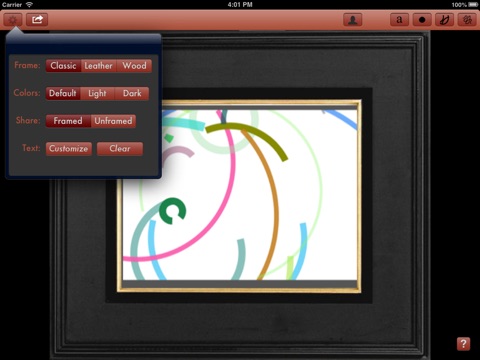Select Framed sharing mode

point(68,121)
